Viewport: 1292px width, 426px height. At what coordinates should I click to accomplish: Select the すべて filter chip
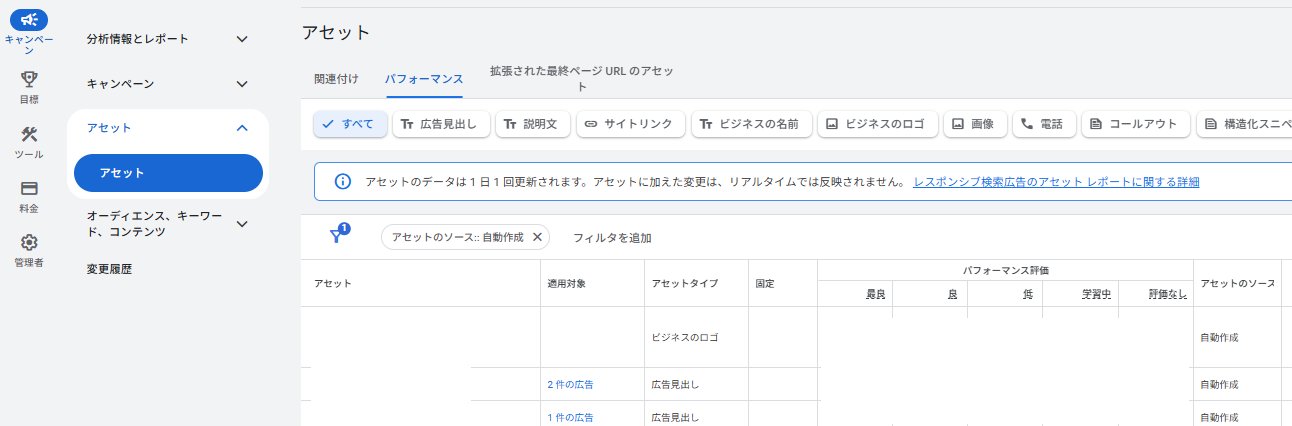pyautogui.click(x=349, y=124)
